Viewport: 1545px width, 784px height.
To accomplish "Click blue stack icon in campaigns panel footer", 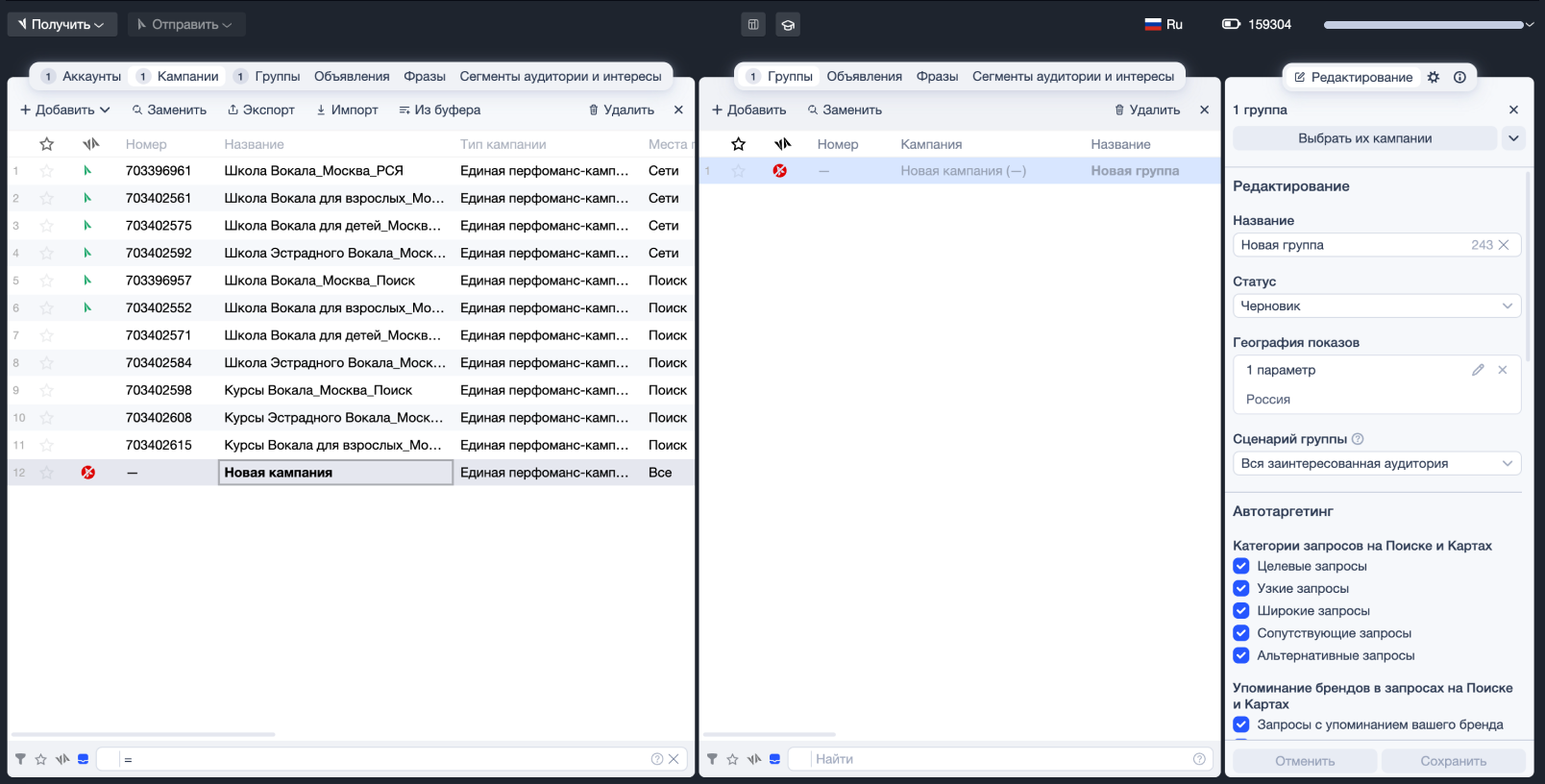I will click(84, 759).
